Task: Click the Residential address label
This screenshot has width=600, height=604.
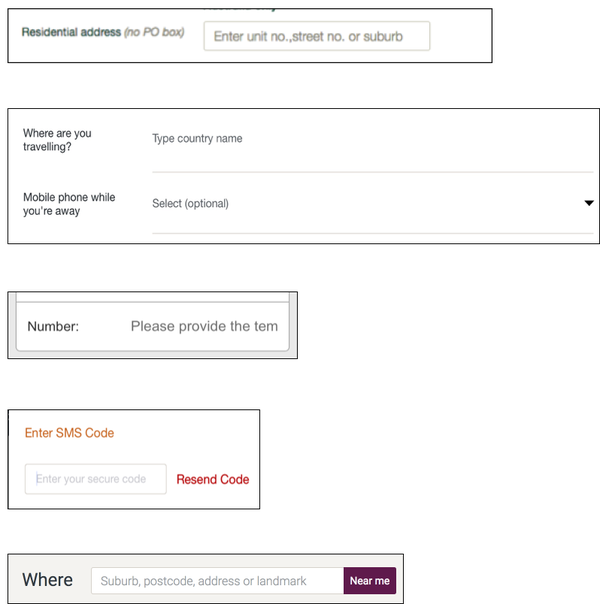Action: coord(71,32)
